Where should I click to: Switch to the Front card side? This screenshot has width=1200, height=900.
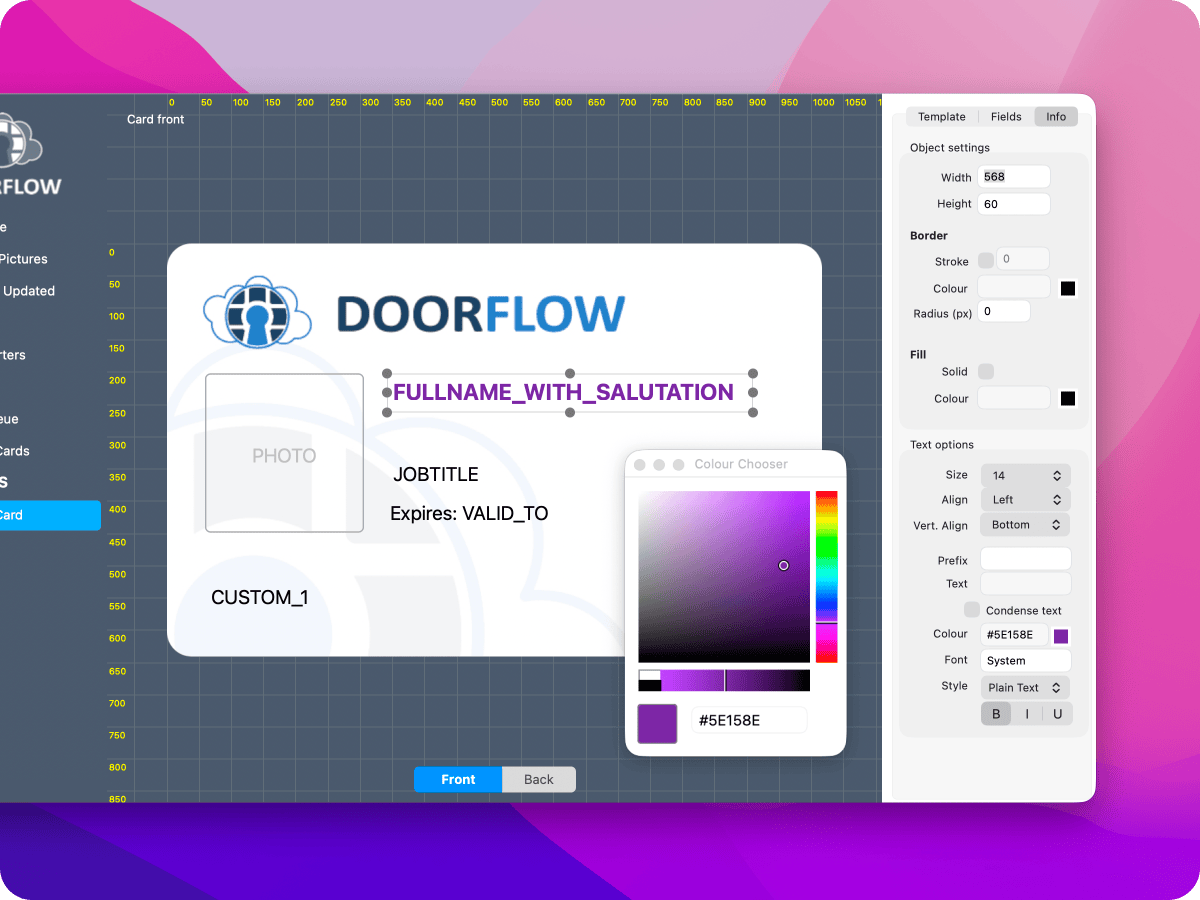pyautogui.click(x=458, y=780)
